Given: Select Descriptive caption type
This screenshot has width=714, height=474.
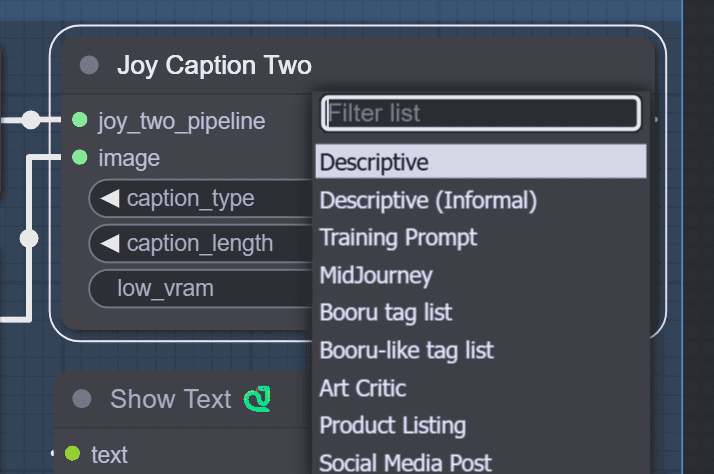Looking at the screenshot, I should pos(481,162).
